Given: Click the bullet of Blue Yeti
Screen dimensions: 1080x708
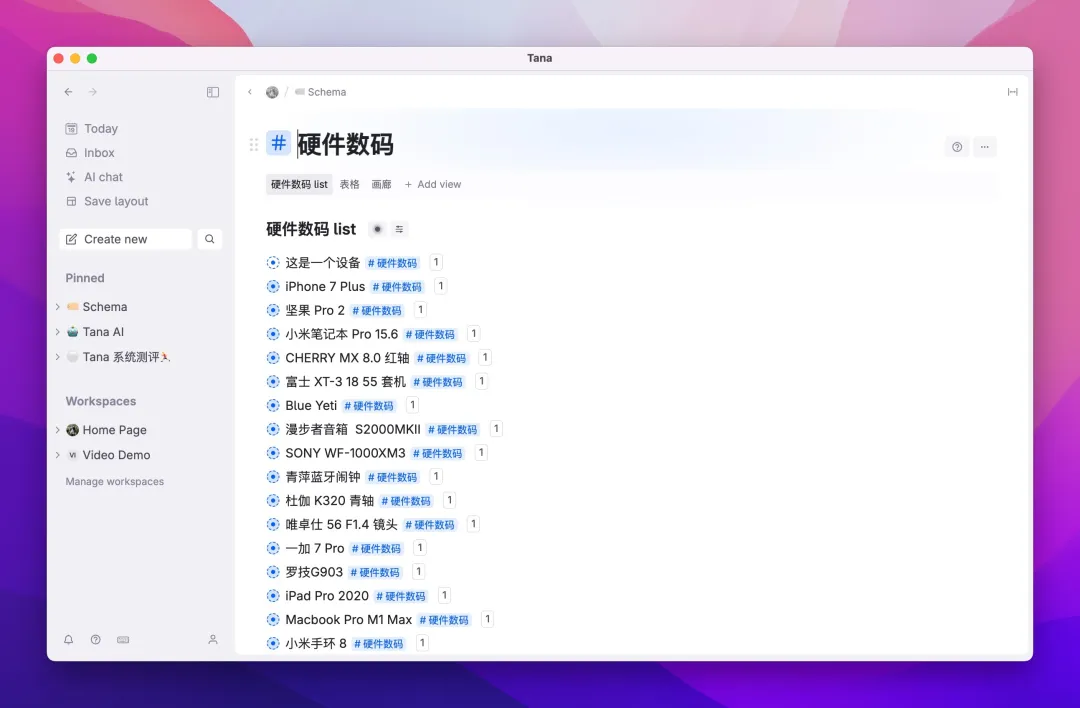Looking at the screenshot, I should [x=273, y=406].
